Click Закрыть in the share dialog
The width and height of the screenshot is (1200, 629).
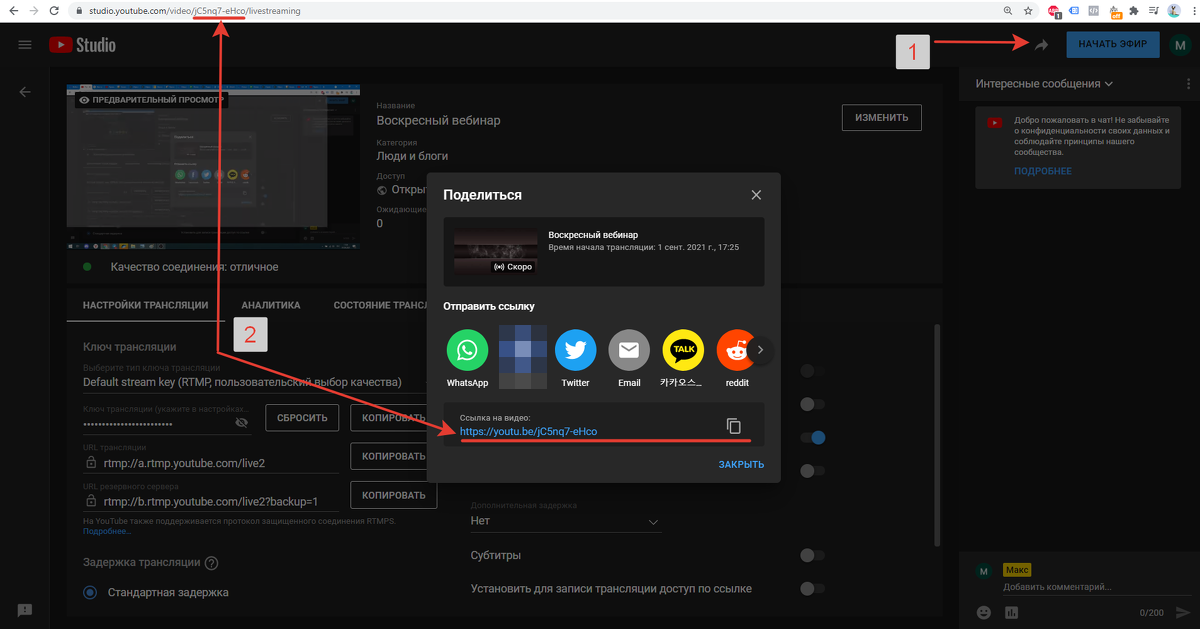coord(740,464)
